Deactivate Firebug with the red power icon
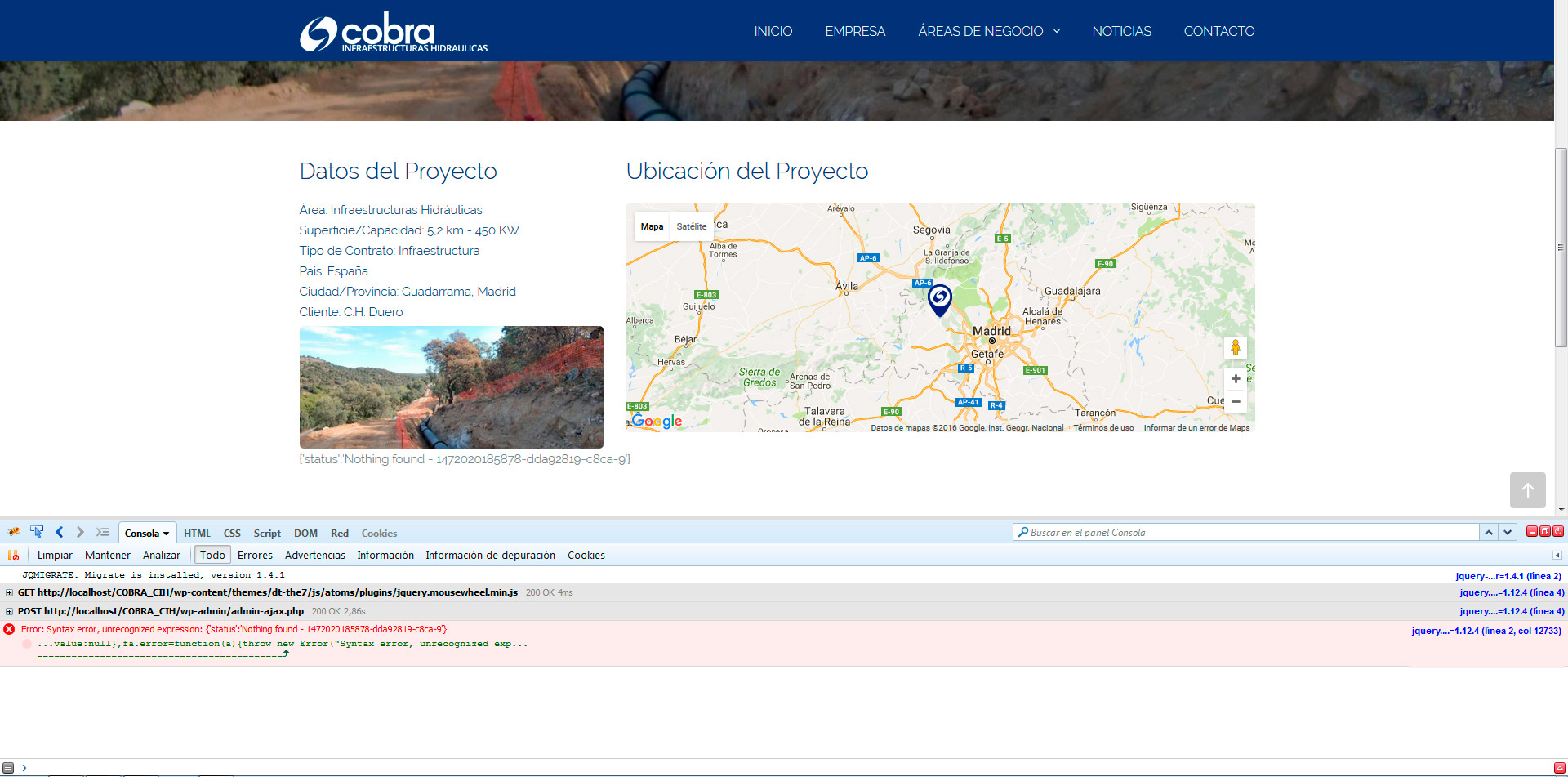The height and width of the screenshot is (777, 1568). tap(1558, 531)
